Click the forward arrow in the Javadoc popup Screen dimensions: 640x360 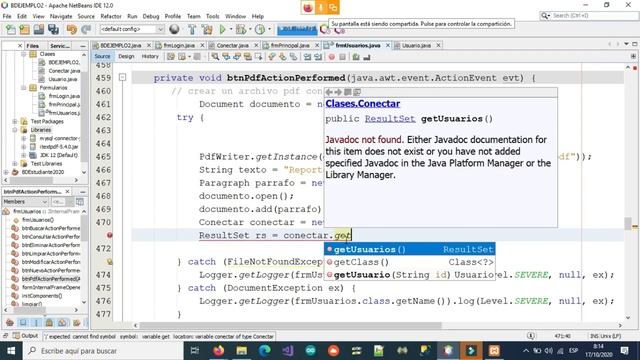[338, 92]
